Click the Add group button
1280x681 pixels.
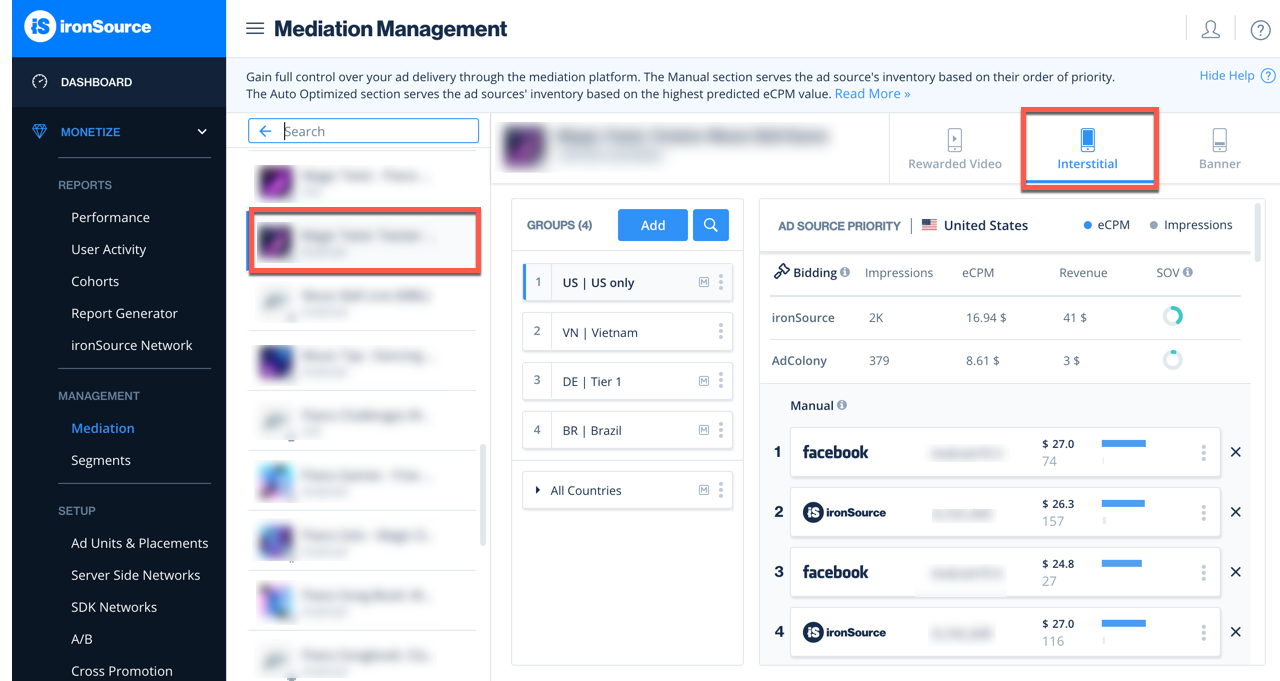pos(652,225)
